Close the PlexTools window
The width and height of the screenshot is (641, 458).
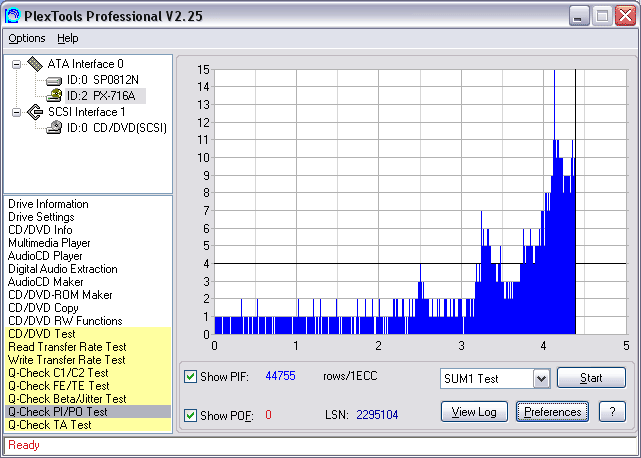point(626,16)
